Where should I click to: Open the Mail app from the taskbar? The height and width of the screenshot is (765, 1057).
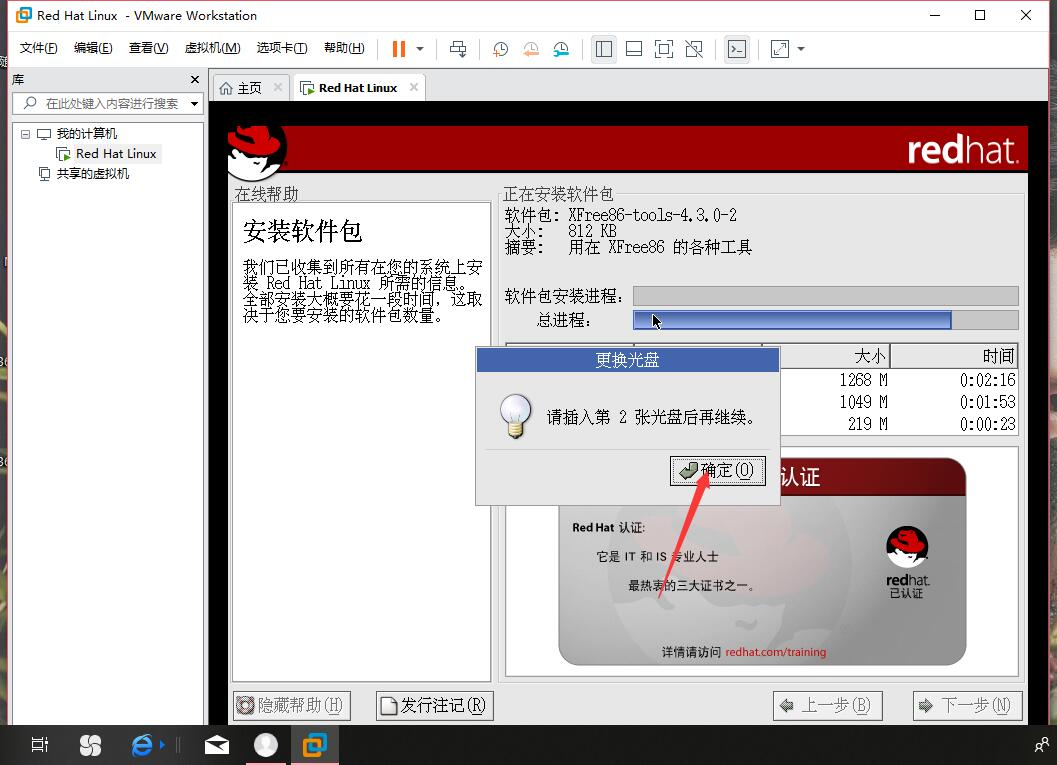point(216,745)
